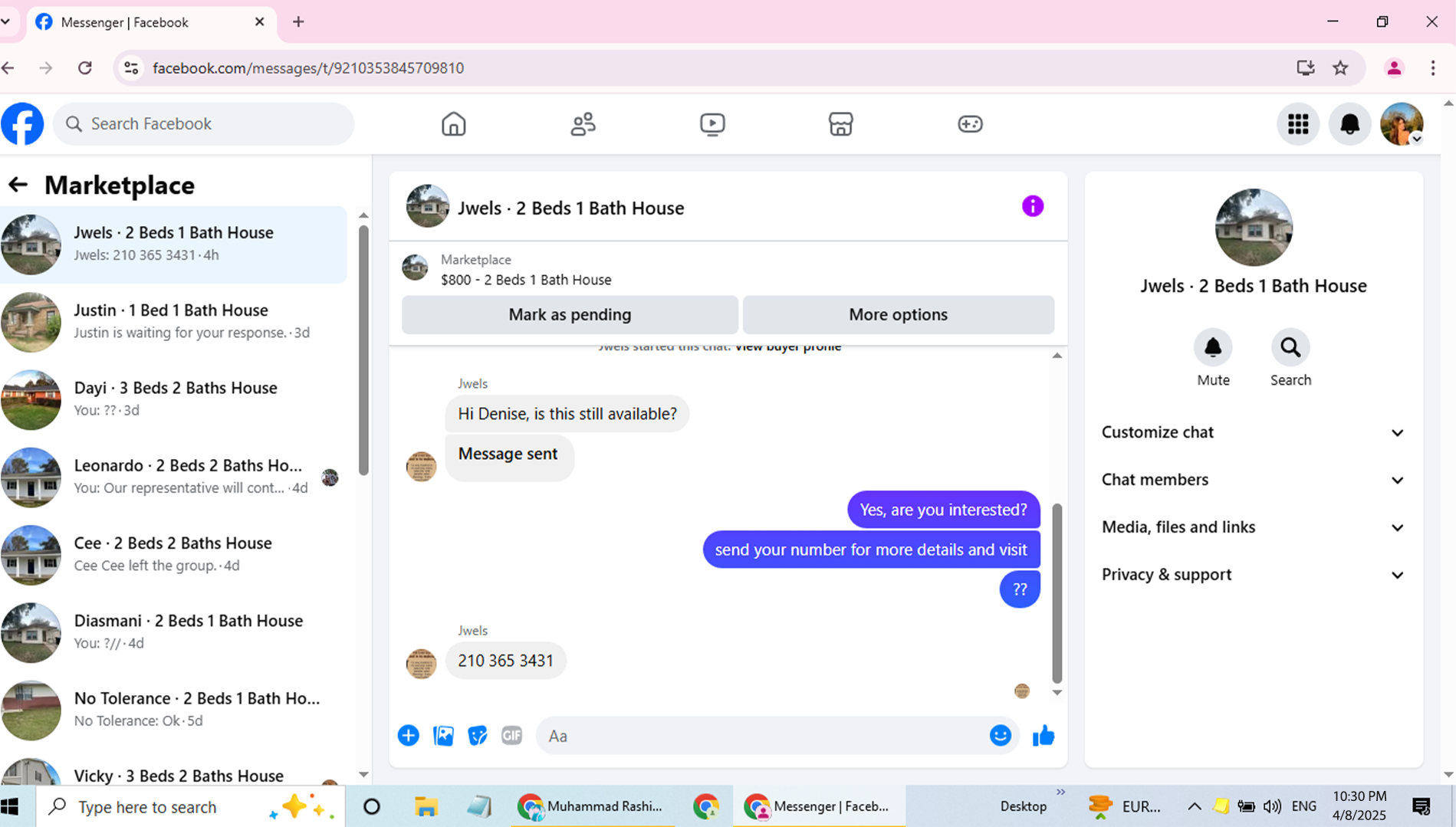Go back using the Marketplace arrow
The width and height of the screenshot is (1456, 827).
tap(18, 185)
